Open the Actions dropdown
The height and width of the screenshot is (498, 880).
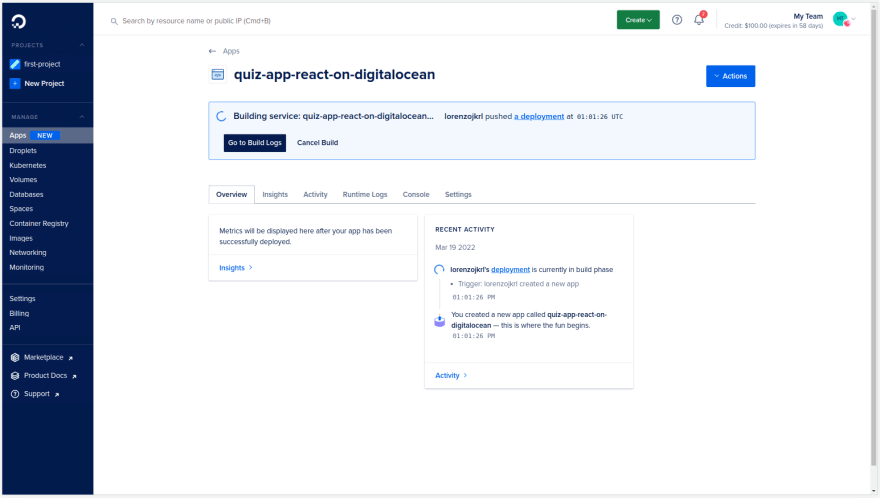(x=730, y=76)
